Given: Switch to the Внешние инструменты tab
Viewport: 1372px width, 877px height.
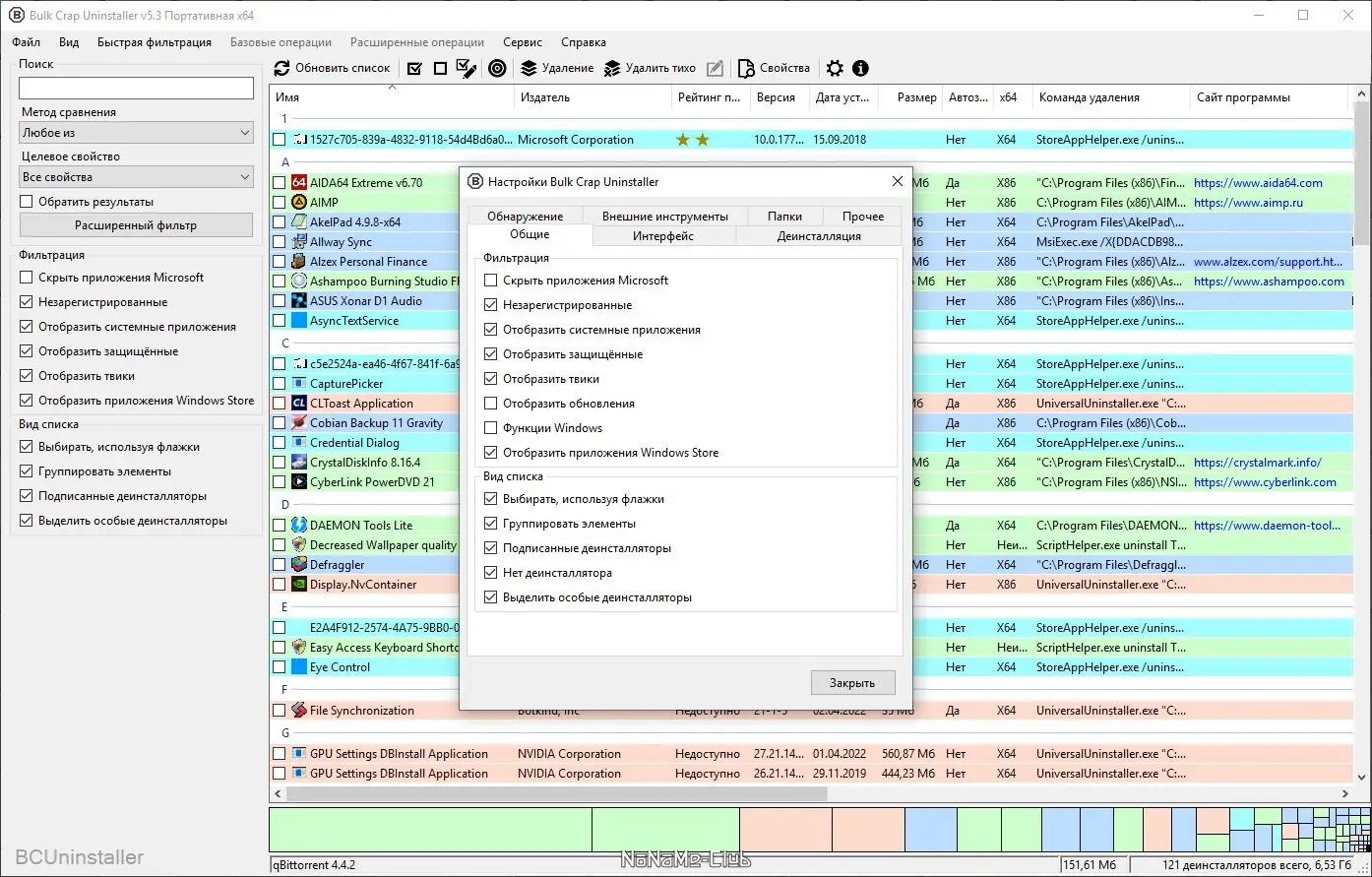Looking at the screenshot, I should click(665, 217).
